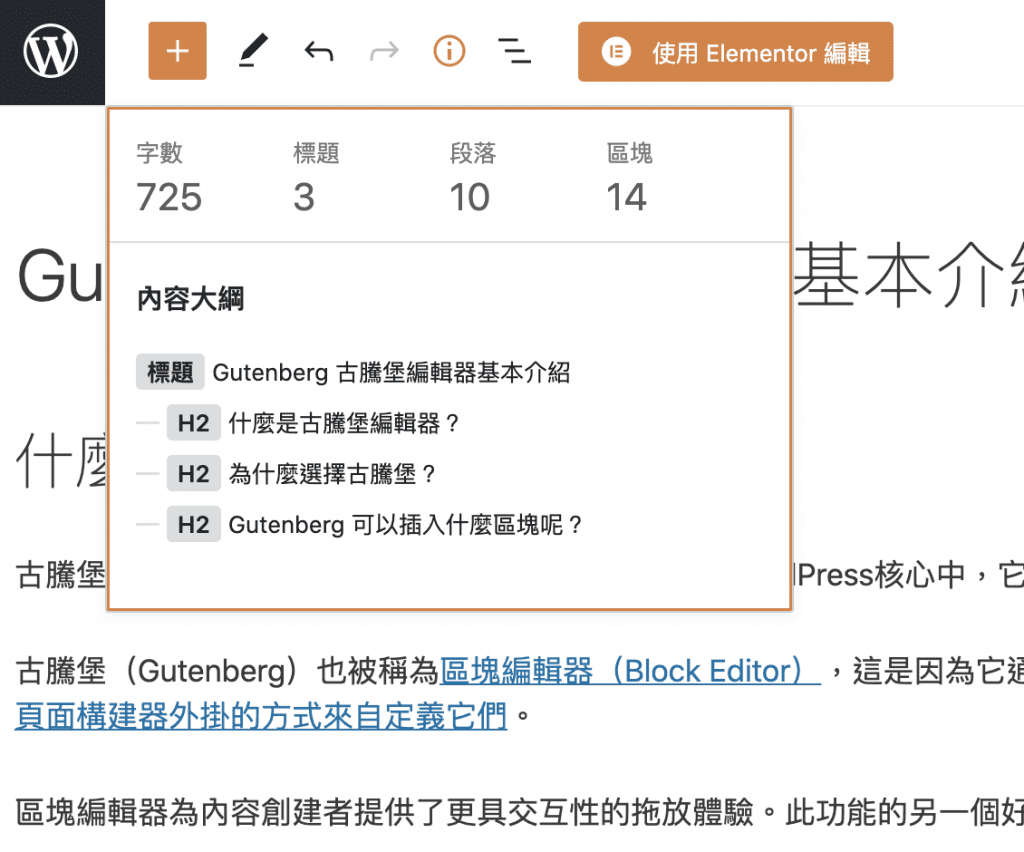The height and width of the screenshot is (852, 1024).
Task: Go to Gutenberg 可以插入什麼區塊呢？ heading
Action: tap(405, 524)
